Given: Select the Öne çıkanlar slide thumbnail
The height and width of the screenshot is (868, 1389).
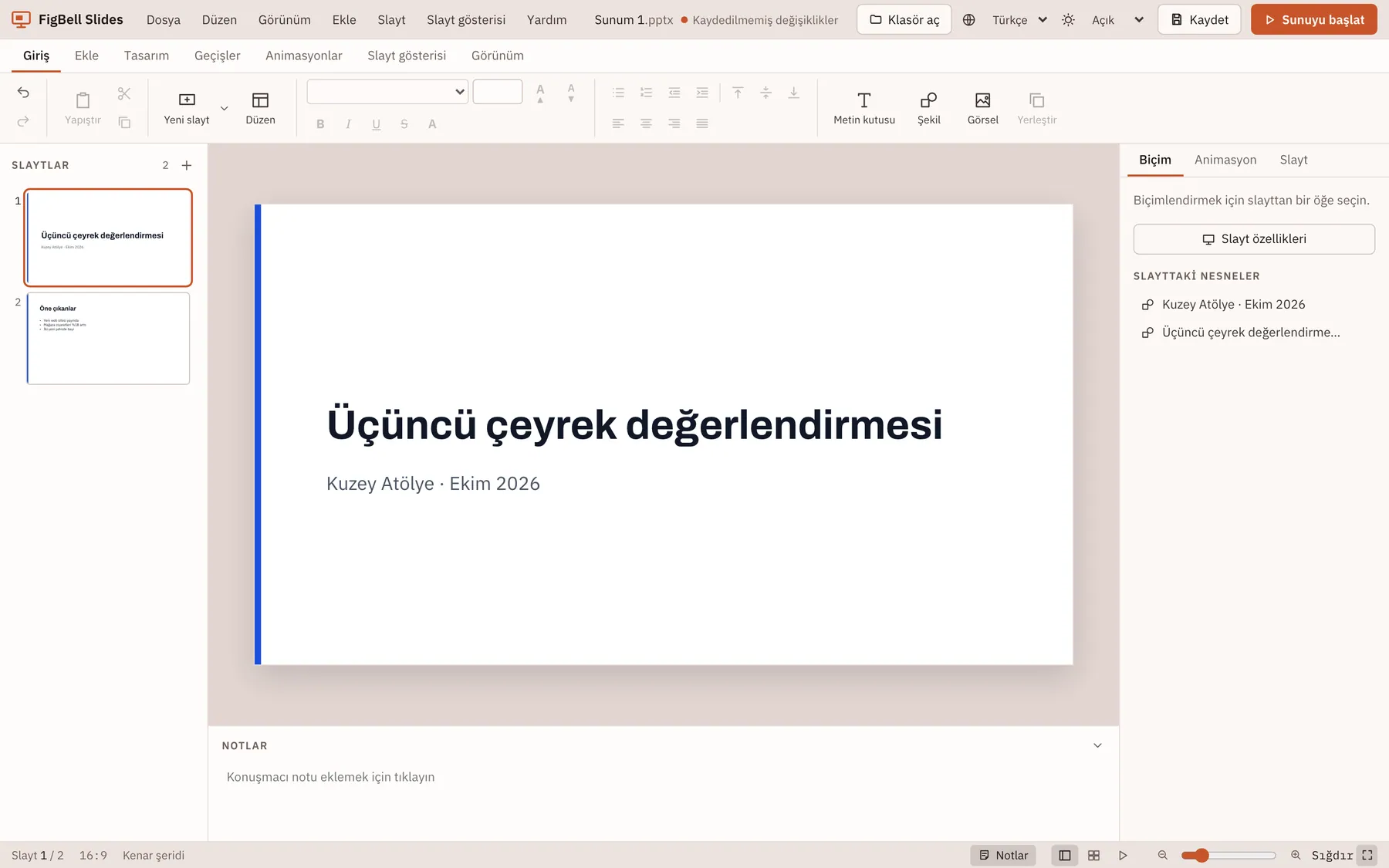Looking at the screenshot, I should [x=108, y=338].
